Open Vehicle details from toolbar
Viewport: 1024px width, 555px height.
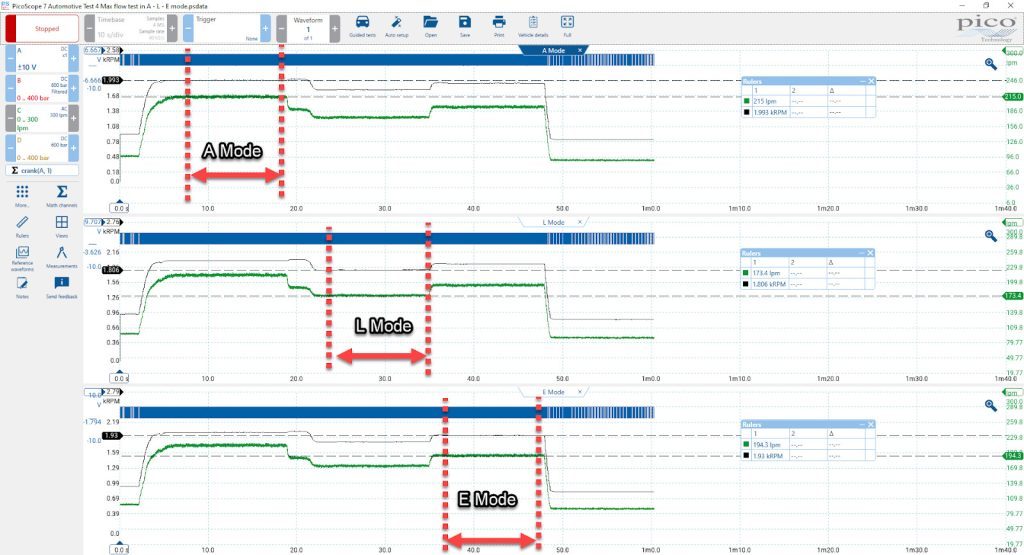point(533,25)
